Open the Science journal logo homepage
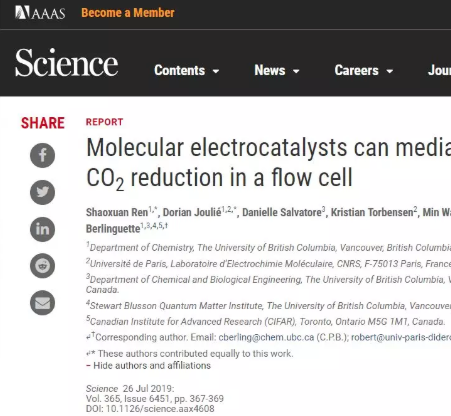This screenshot has width=451, height=416. click(x=66, y=63)
